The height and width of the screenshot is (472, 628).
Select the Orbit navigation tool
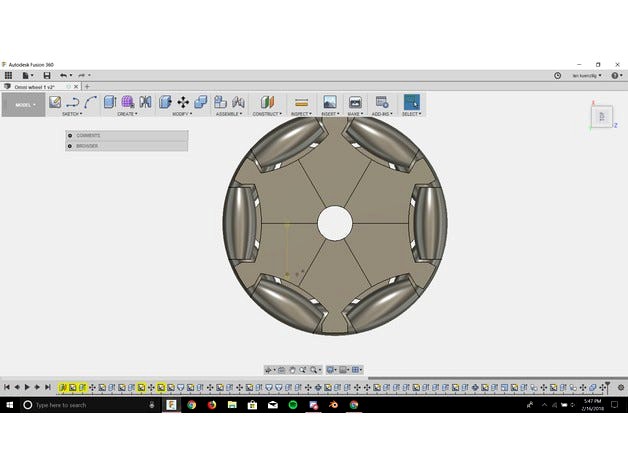pyautogui.click(x=270, y=370)
